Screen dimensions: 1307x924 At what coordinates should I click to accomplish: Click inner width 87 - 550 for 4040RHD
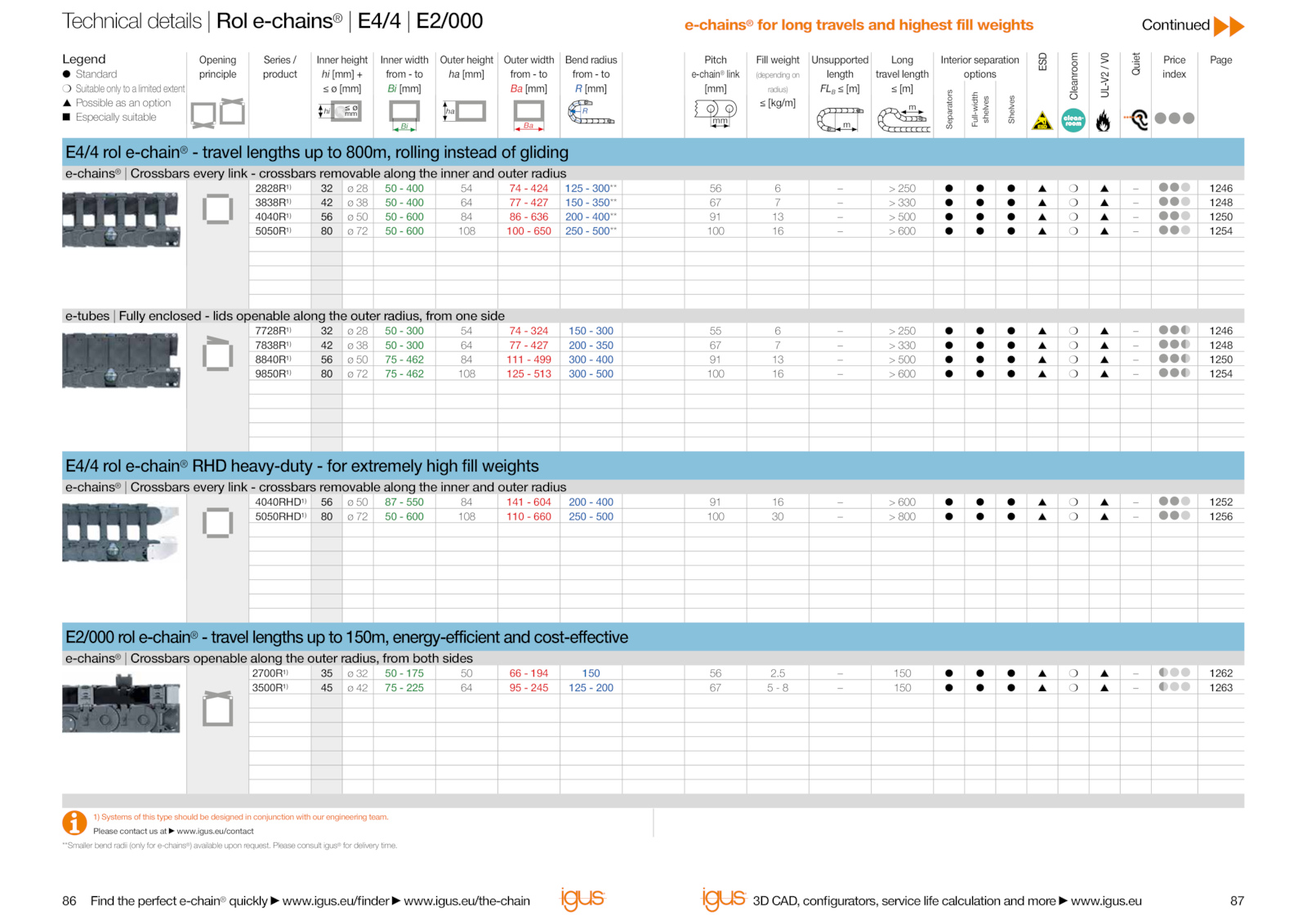(404, 502)
